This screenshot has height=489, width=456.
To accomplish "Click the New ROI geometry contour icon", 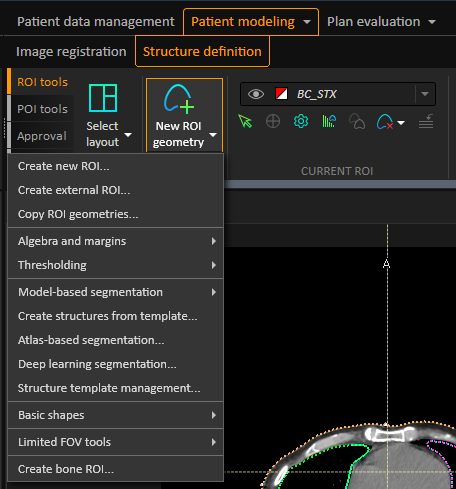I will pyautogui.click(x=178, y=98).
